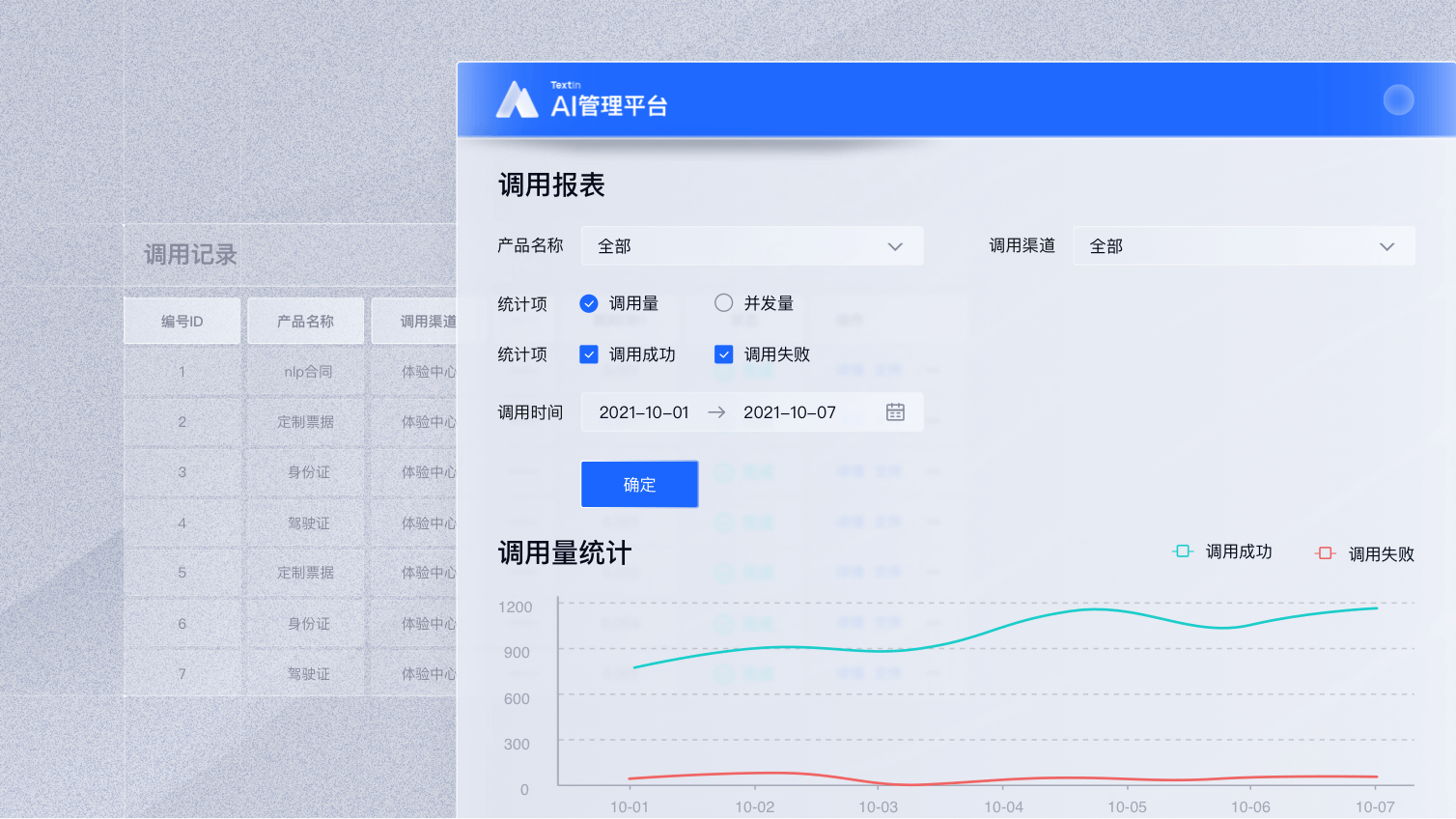Screen dimensions: 1456x819
Task: Uncheck the 调用失败 checkbox
Action: [x=724, y=354]
